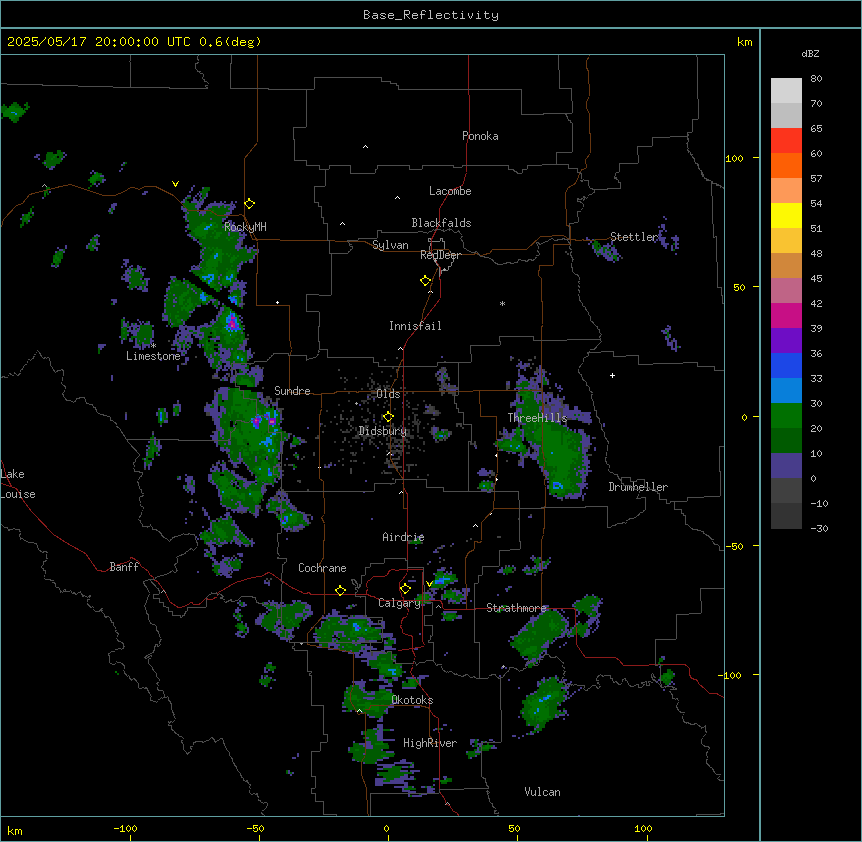Click the Base_Reflectivity title text
The image size is (862, 842).
(431, 15)
